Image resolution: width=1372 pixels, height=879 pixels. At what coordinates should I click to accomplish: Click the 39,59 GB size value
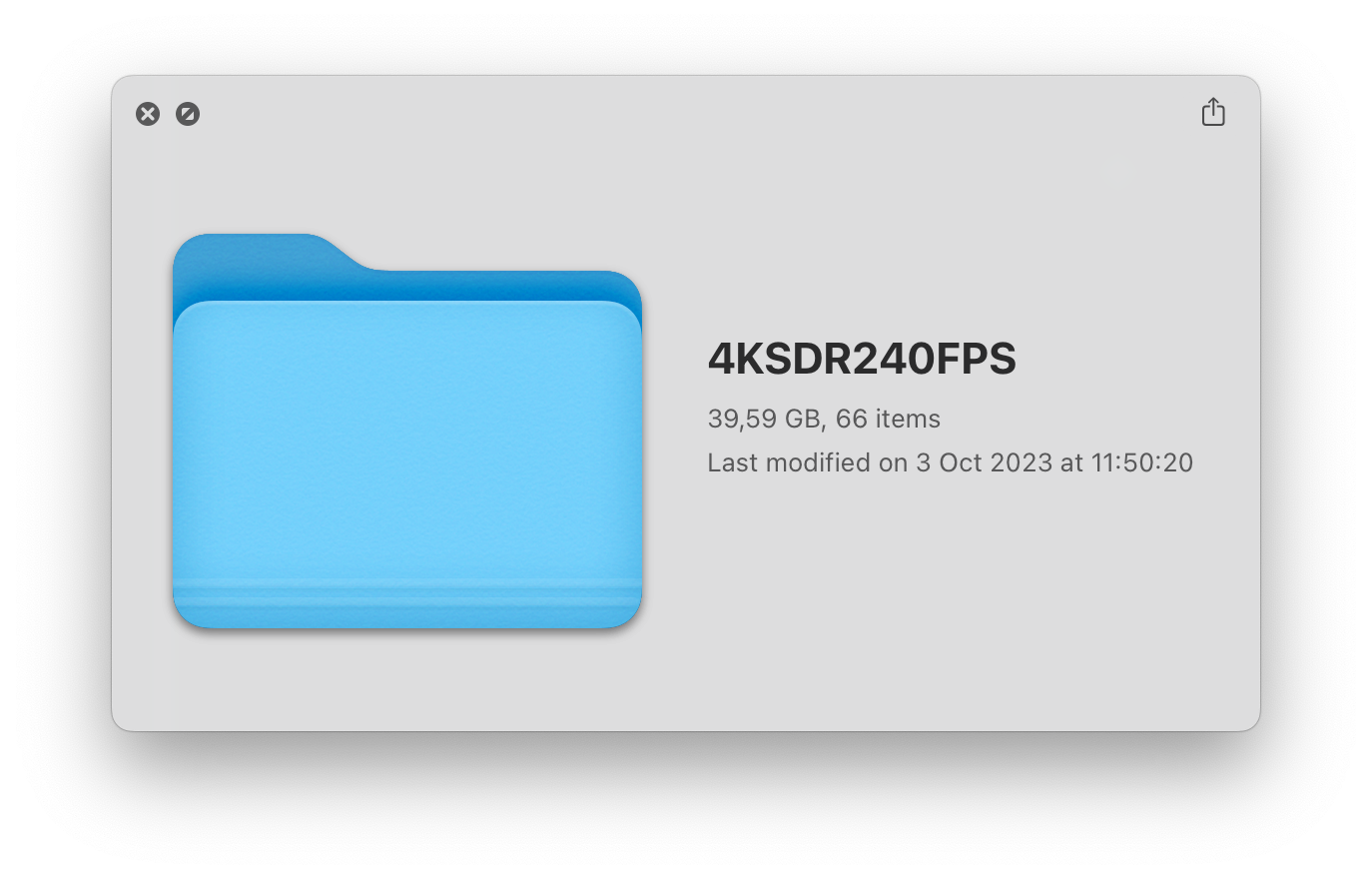pos(764,419)
